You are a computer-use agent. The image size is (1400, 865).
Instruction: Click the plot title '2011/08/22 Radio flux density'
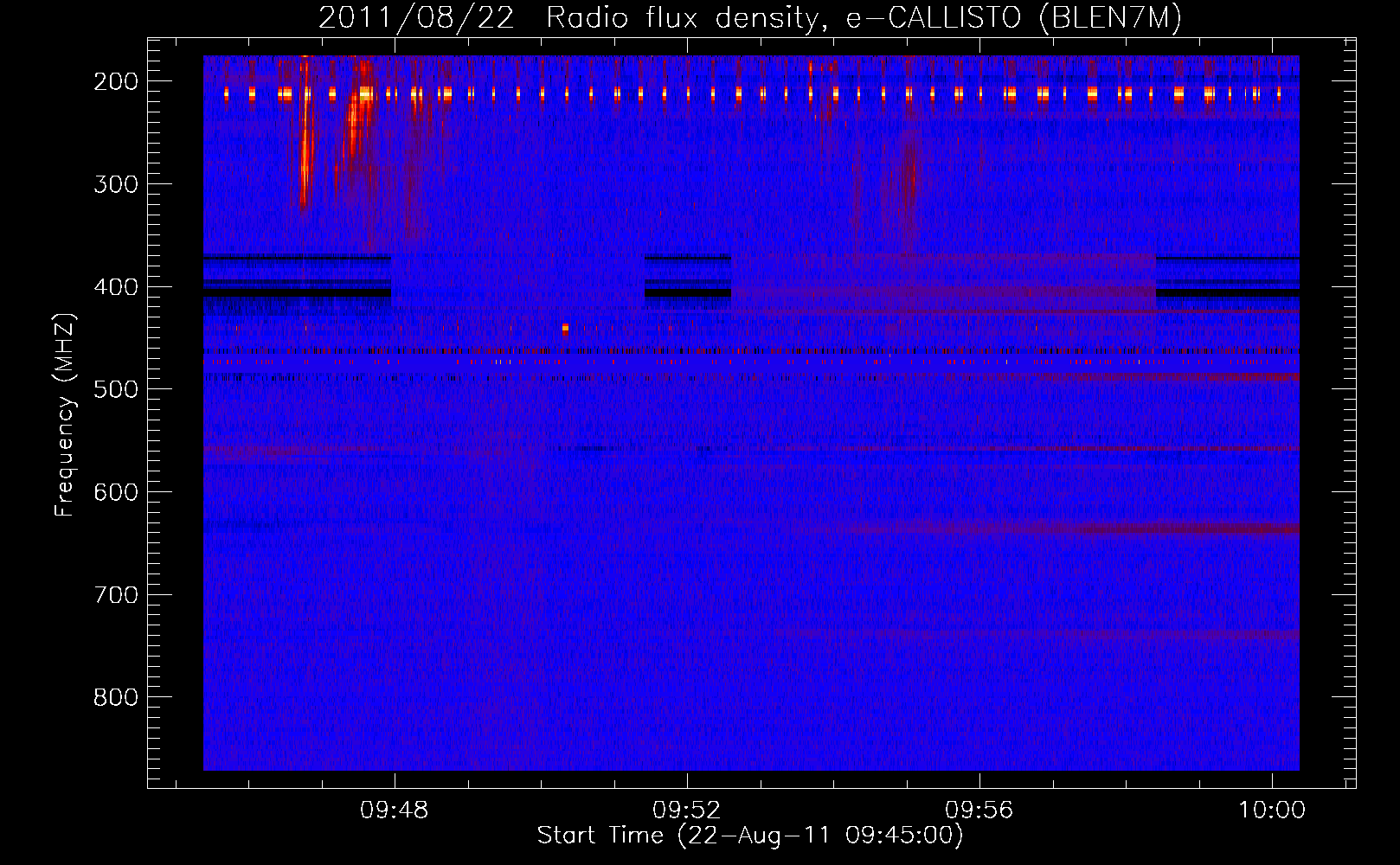click(749, 17)
